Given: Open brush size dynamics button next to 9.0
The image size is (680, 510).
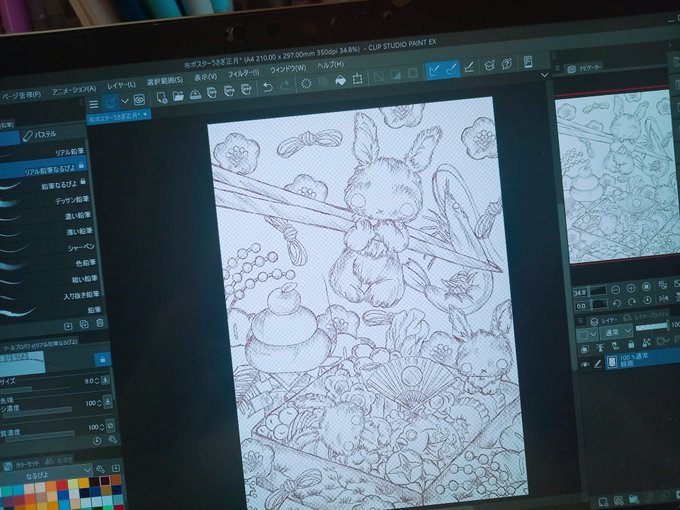Looking at the screenshot, I should (105, 380).
